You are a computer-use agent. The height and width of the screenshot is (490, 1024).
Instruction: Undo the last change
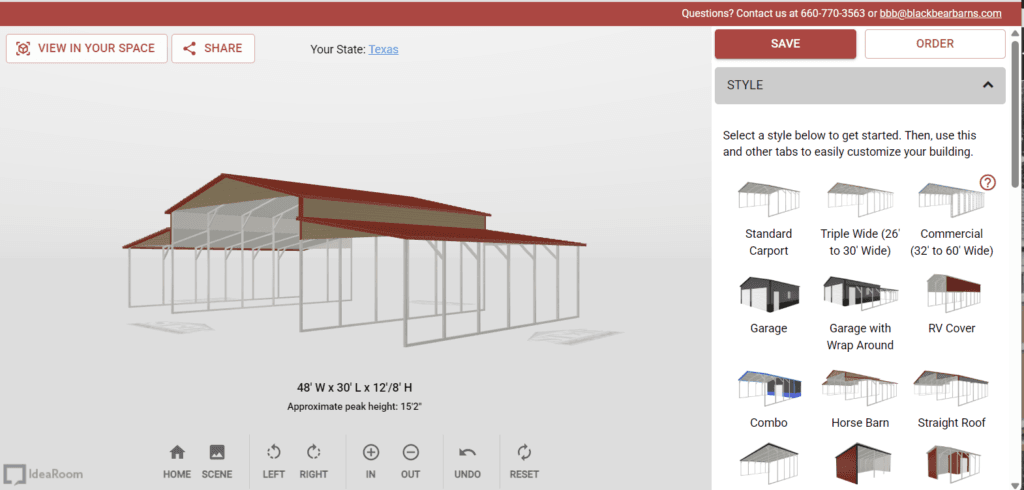[467, 453]
